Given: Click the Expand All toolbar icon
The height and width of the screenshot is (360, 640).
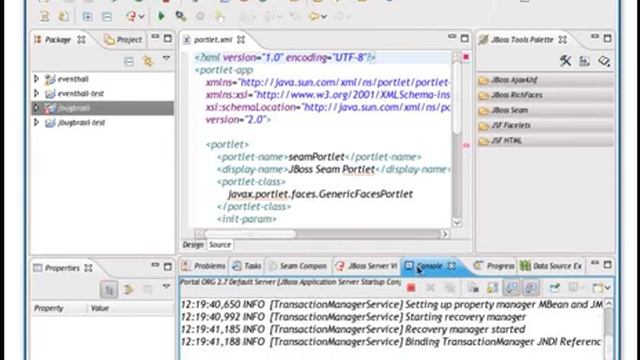Looking at the screenshot, I should tap(87, 17).
